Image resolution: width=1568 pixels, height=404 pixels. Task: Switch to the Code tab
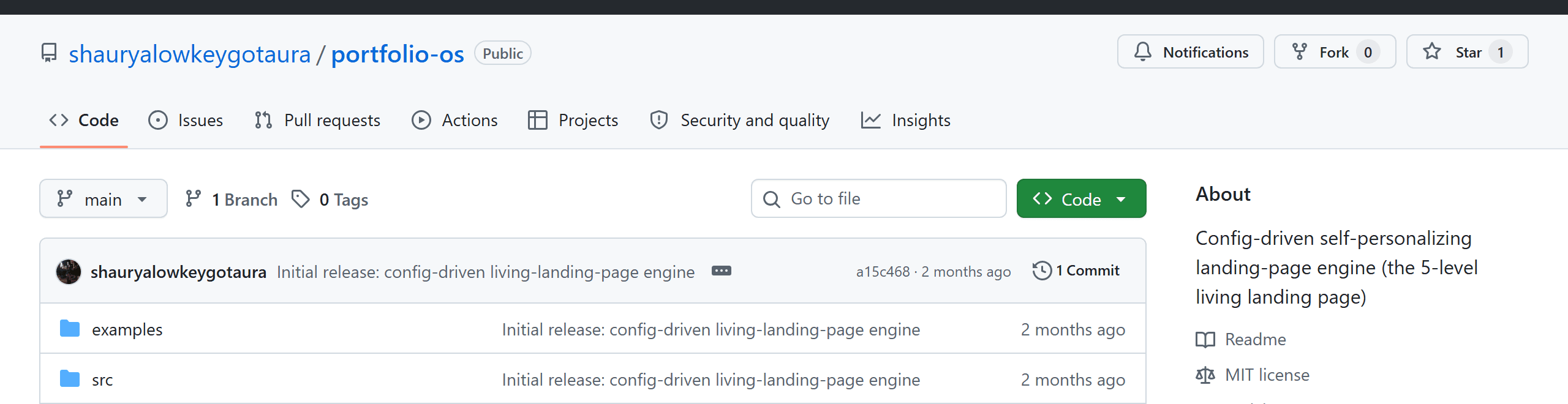(84, 120)
